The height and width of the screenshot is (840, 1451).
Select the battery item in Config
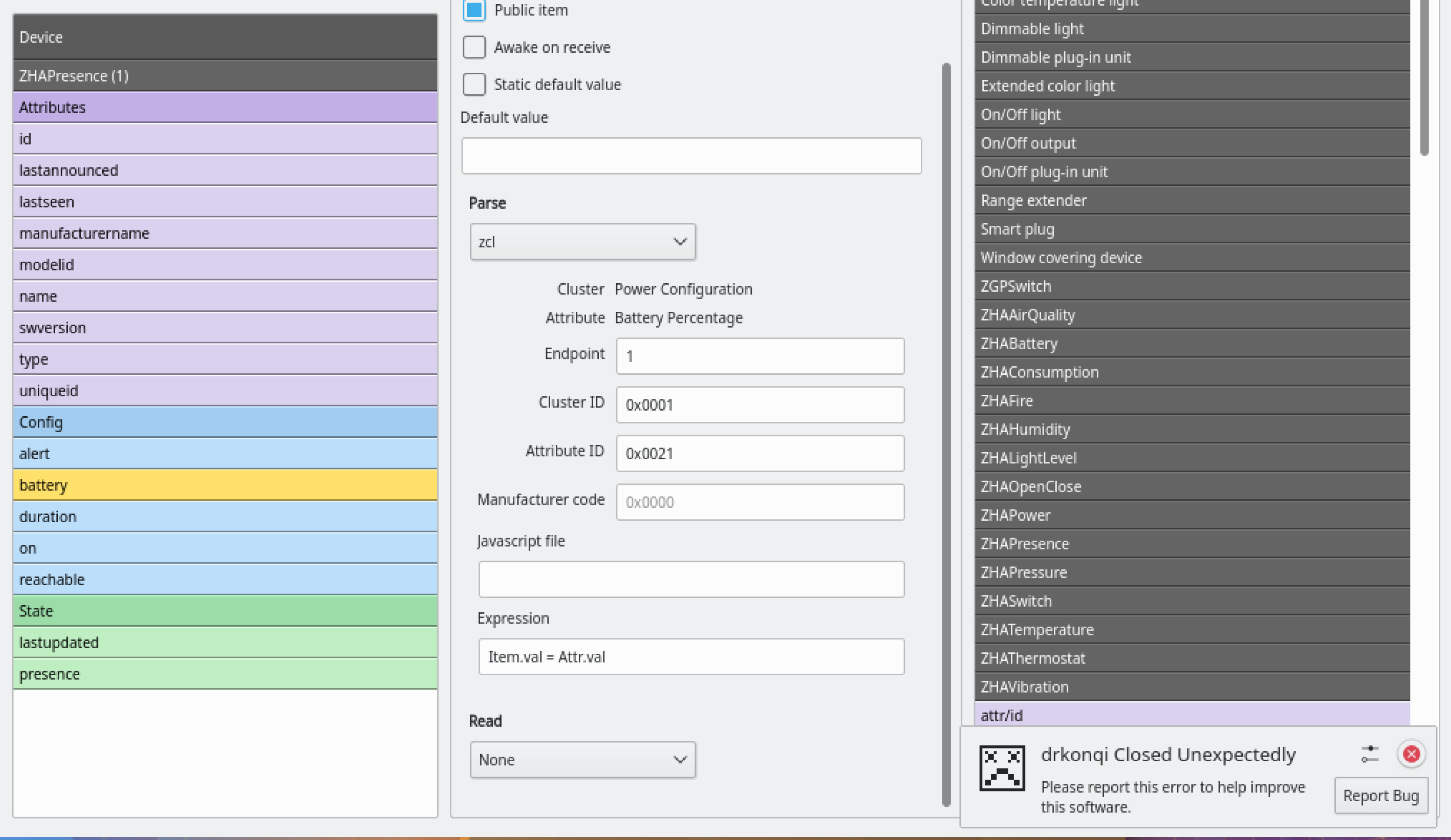224,485
